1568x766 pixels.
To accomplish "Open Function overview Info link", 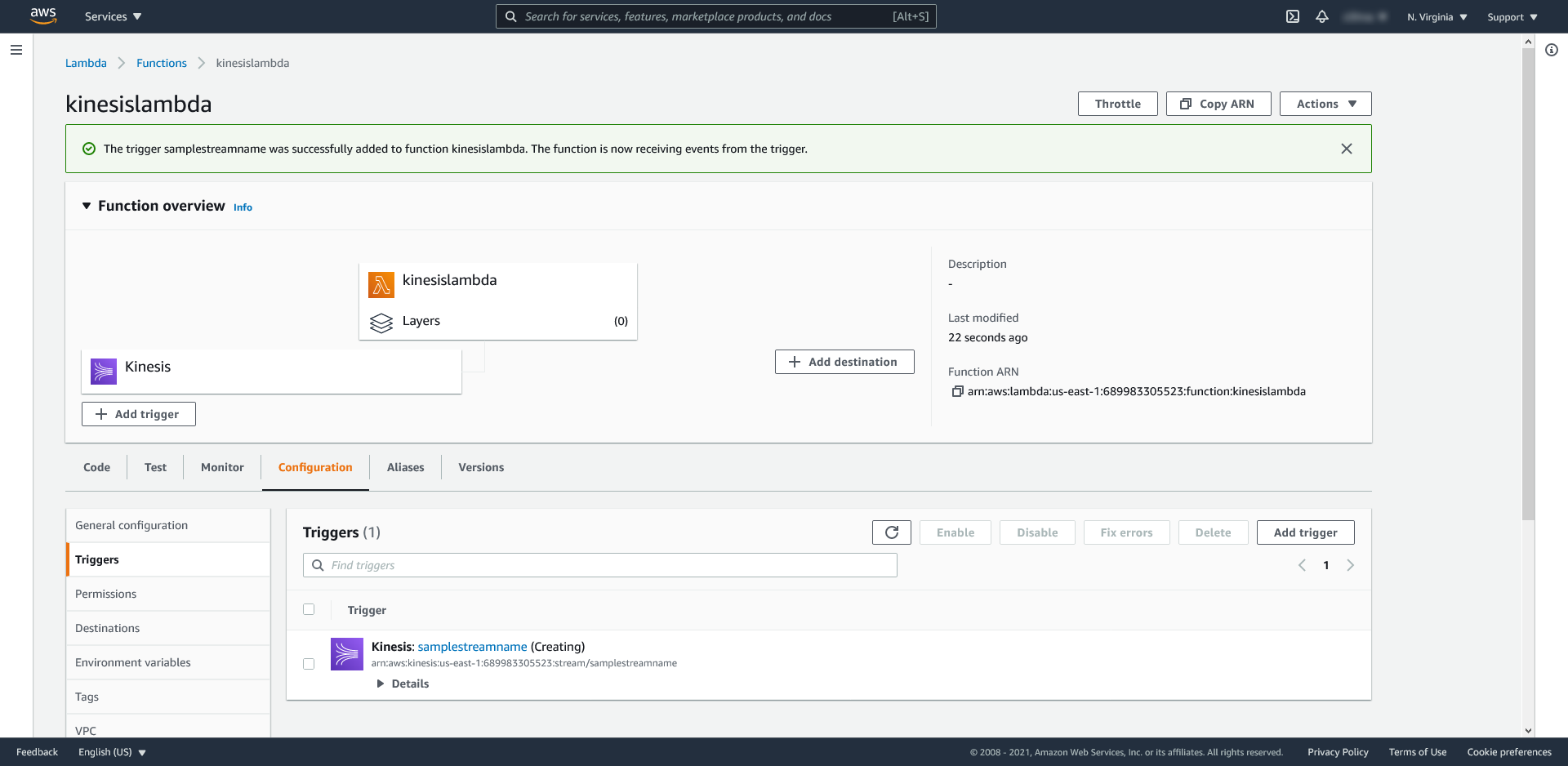I will [243, 207].
